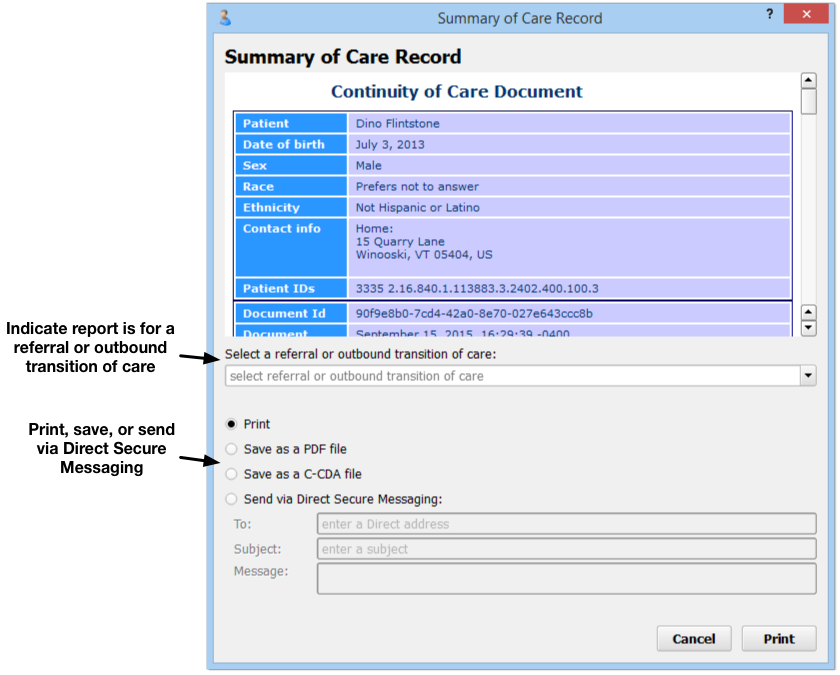Click Race value Prefers not to answer
The image size is (840, 675).
(417, 186)
